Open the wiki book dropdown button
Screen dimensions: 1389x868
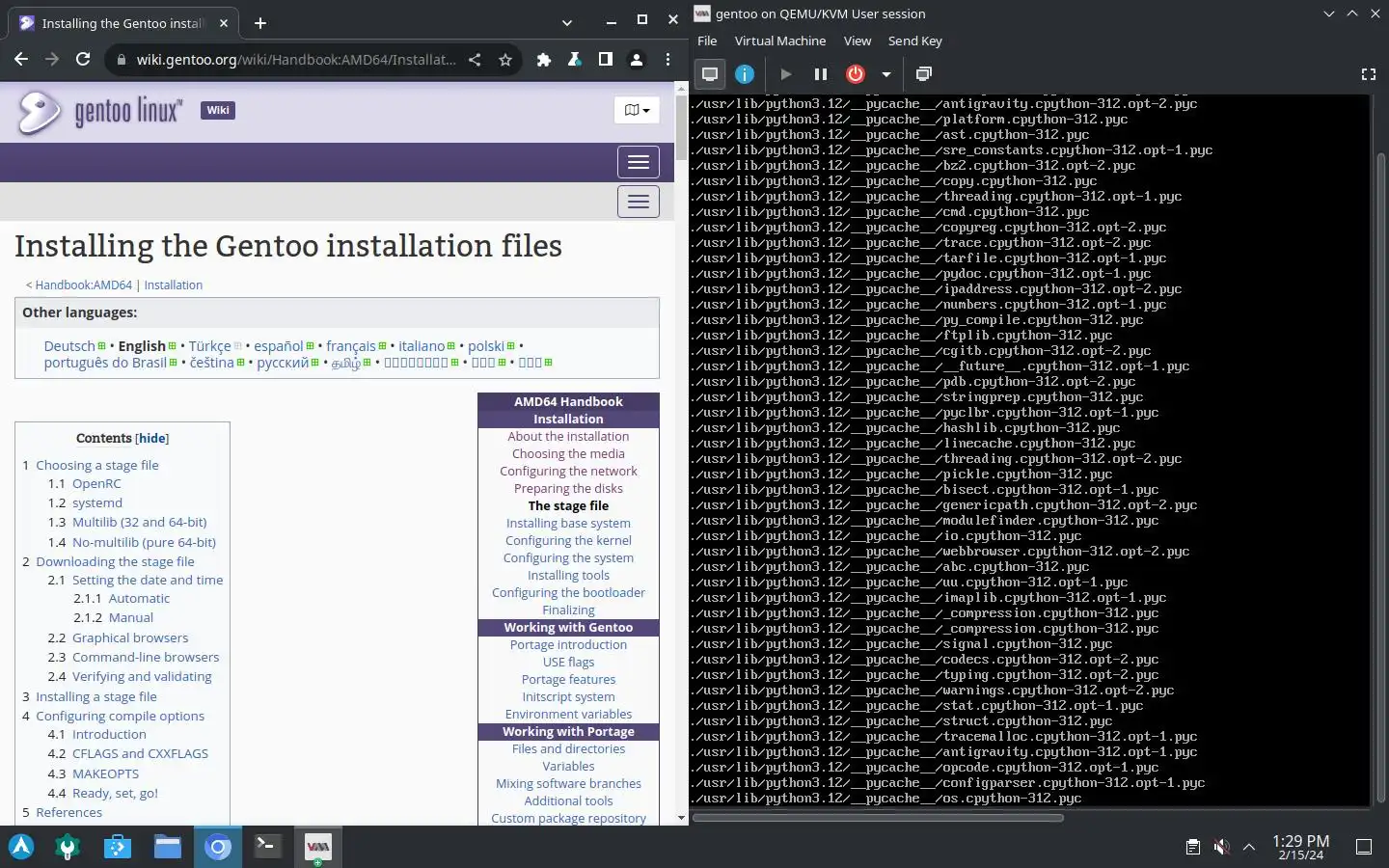(637, 110)
